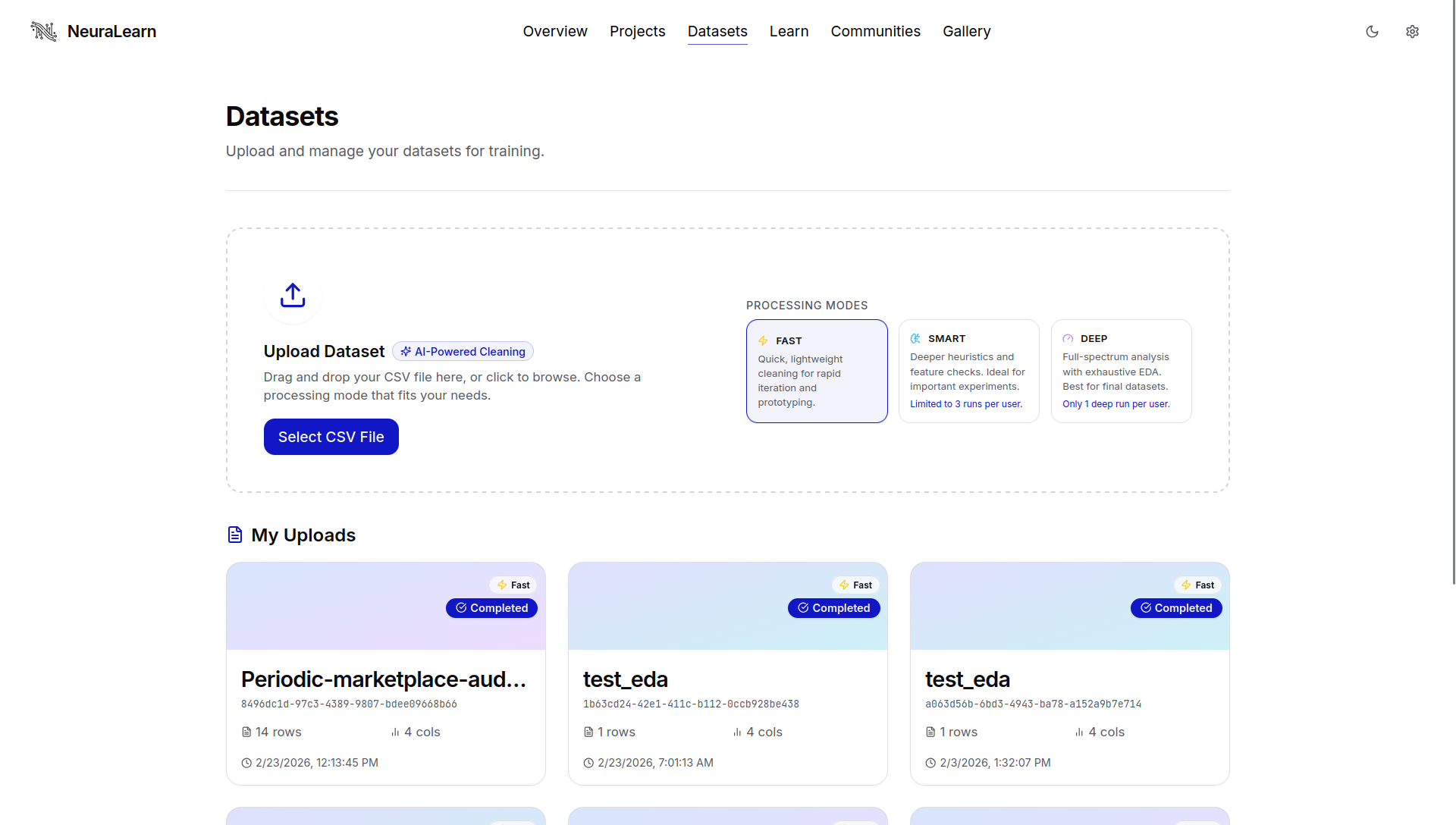This screenshot has width=1456, height=825.
Task: Click the gauge icon in the DEEP mode card
Action: (x=1068, y=338)
